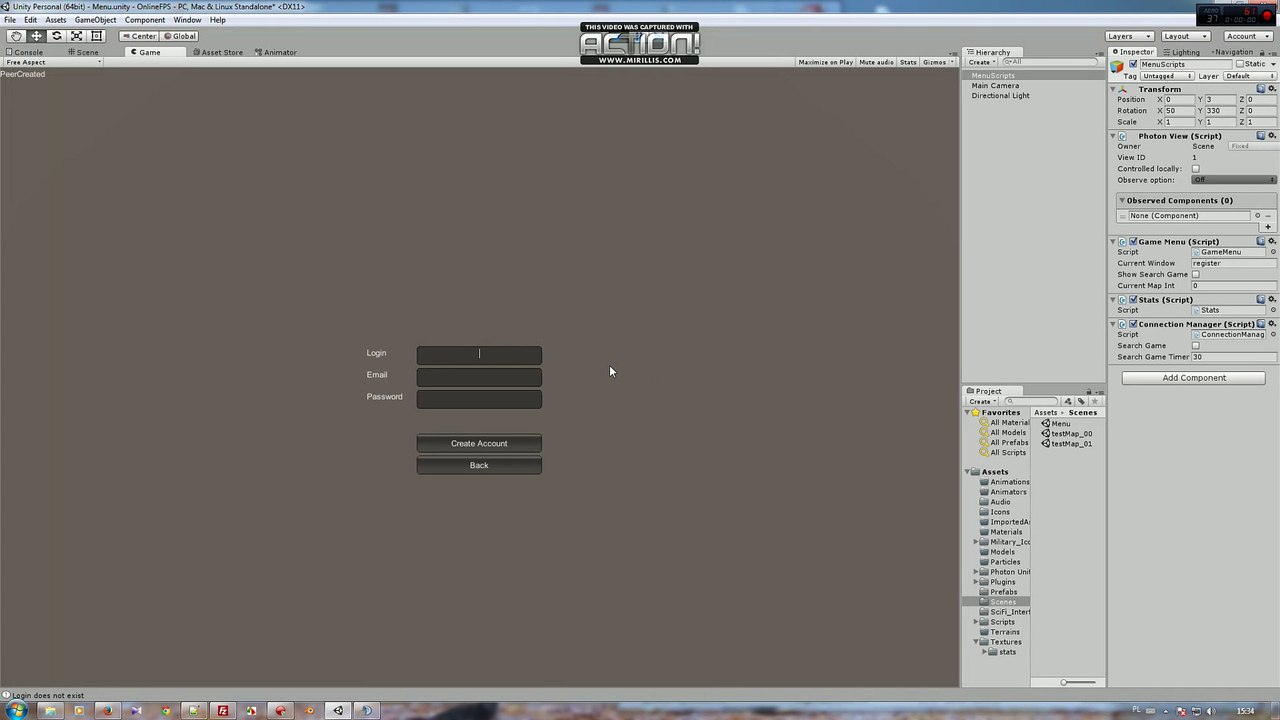Click Unity icon in taskbar
Viewport: 1280px width, 720px height.
[x=338, y=711]
